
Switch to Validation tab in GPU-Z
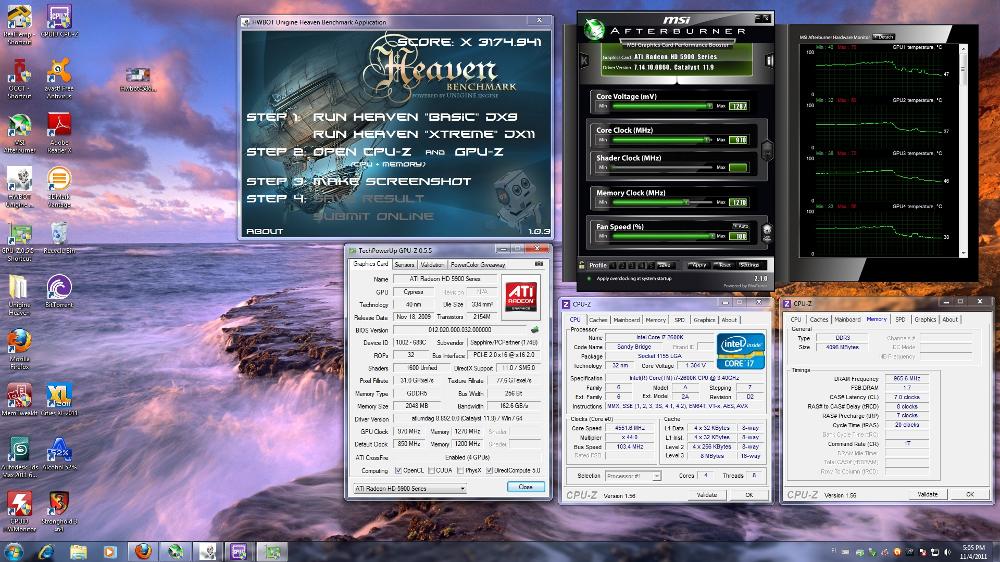[432, 265]
